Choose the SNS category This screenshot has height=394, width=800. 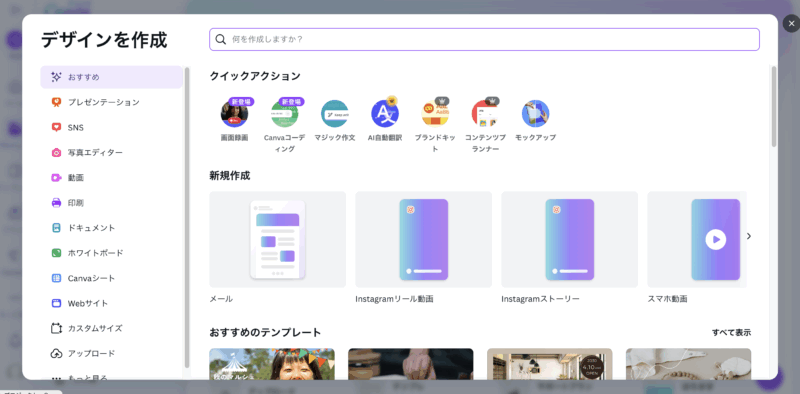112,127
